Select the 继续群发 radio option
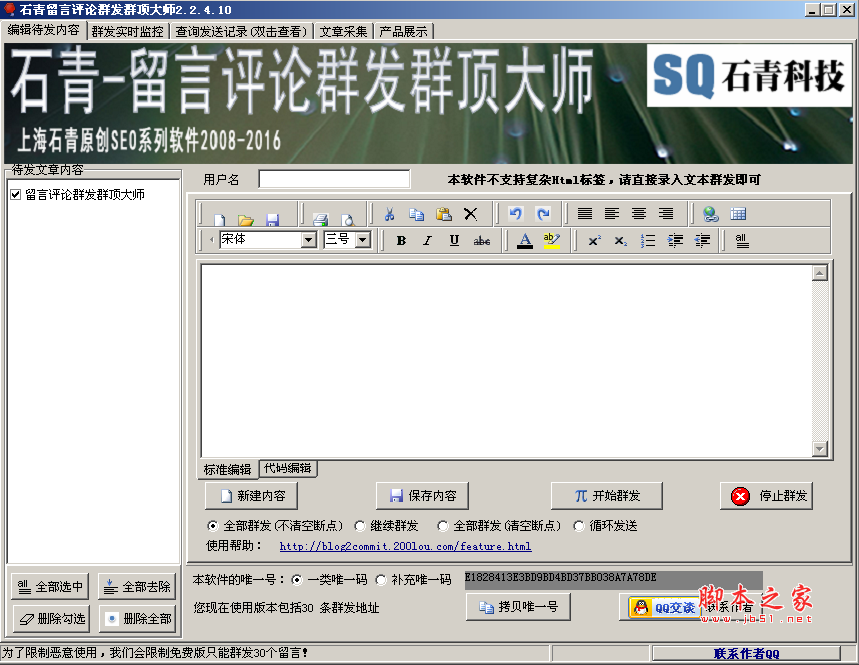 [360, 526]
